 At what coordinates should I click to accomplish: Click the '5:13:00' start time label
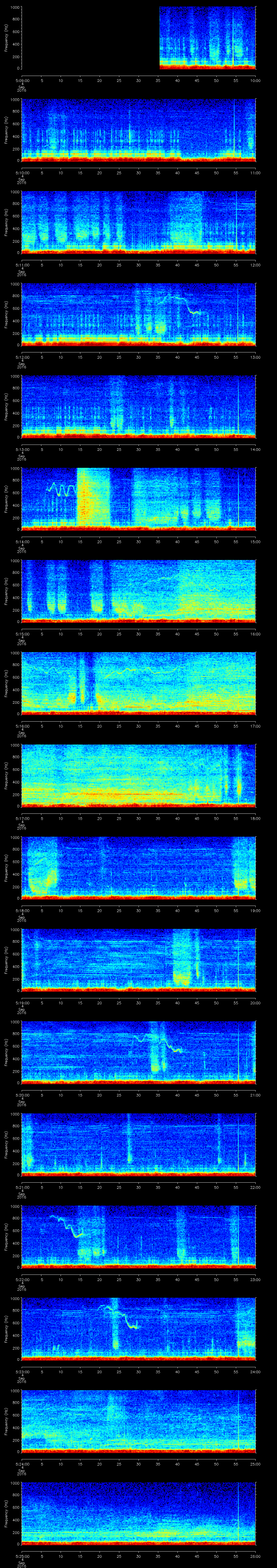pos(22,449)
